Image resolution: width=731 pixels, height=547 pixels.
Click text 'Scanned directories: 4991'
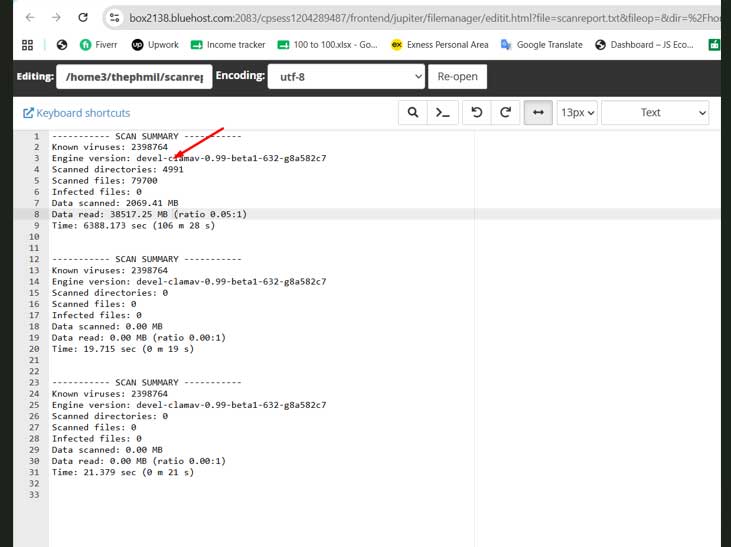tap(117, 169)
